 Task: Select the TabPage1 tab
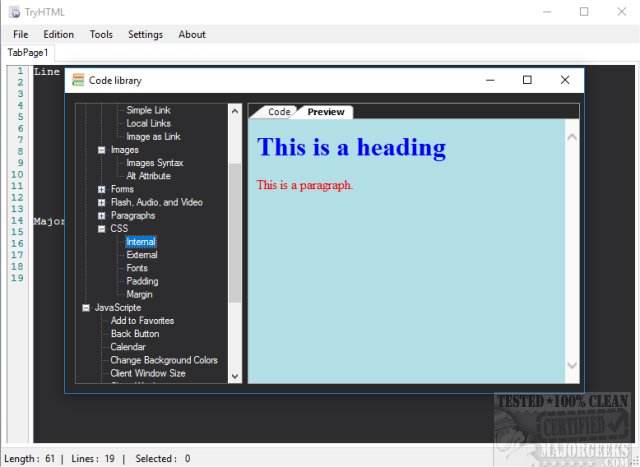point(28,53)
